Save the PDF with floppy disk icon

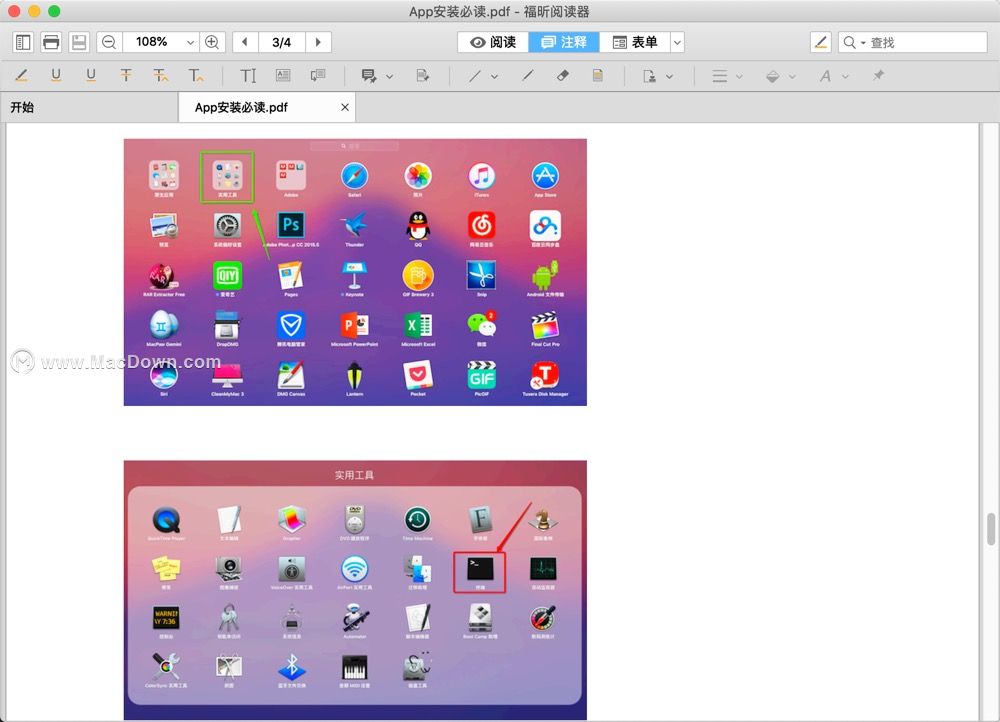coord(79,42)
